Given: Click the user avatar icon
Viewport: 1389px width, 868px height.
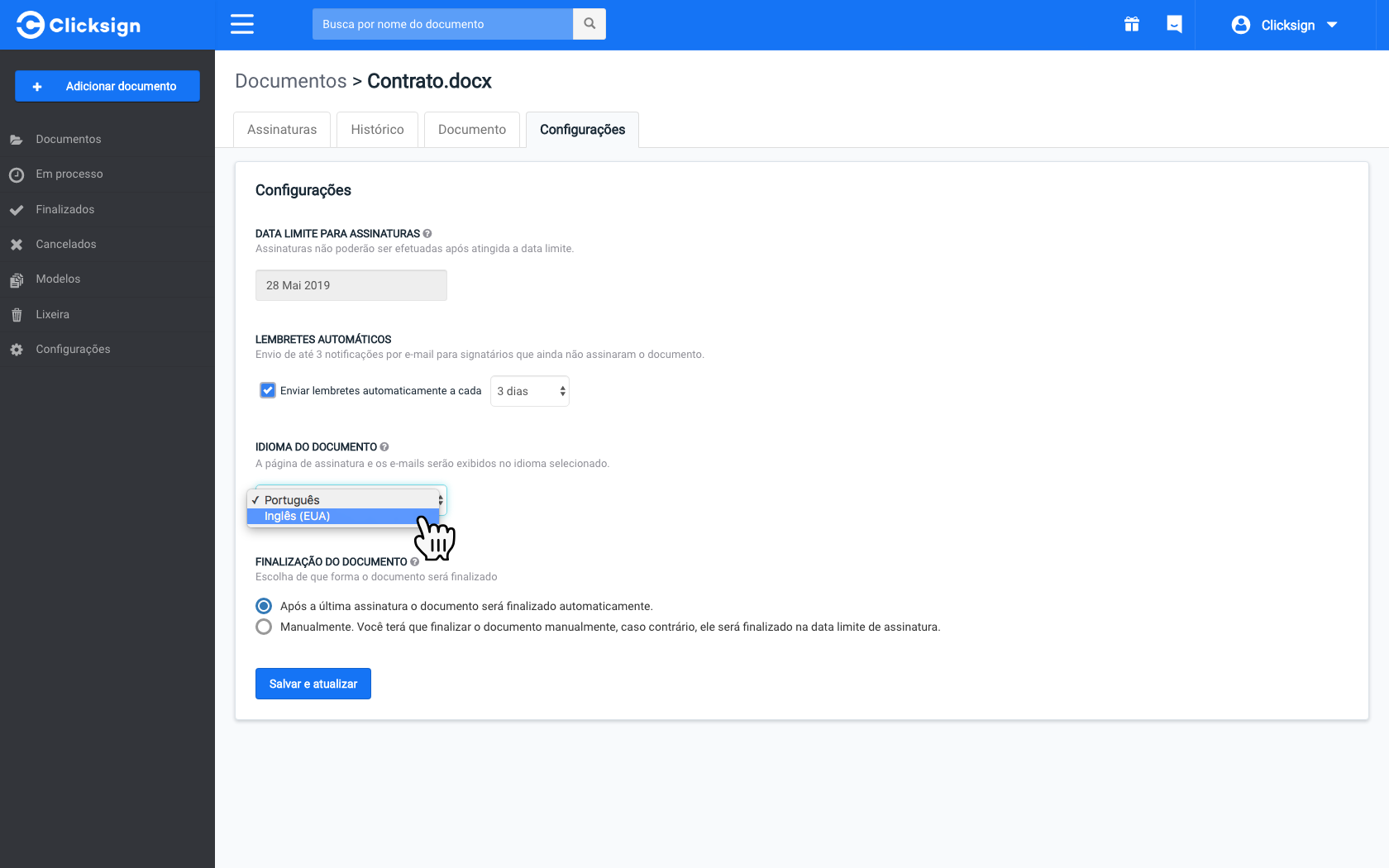Looking at the screenshot, I should 1240,25.
